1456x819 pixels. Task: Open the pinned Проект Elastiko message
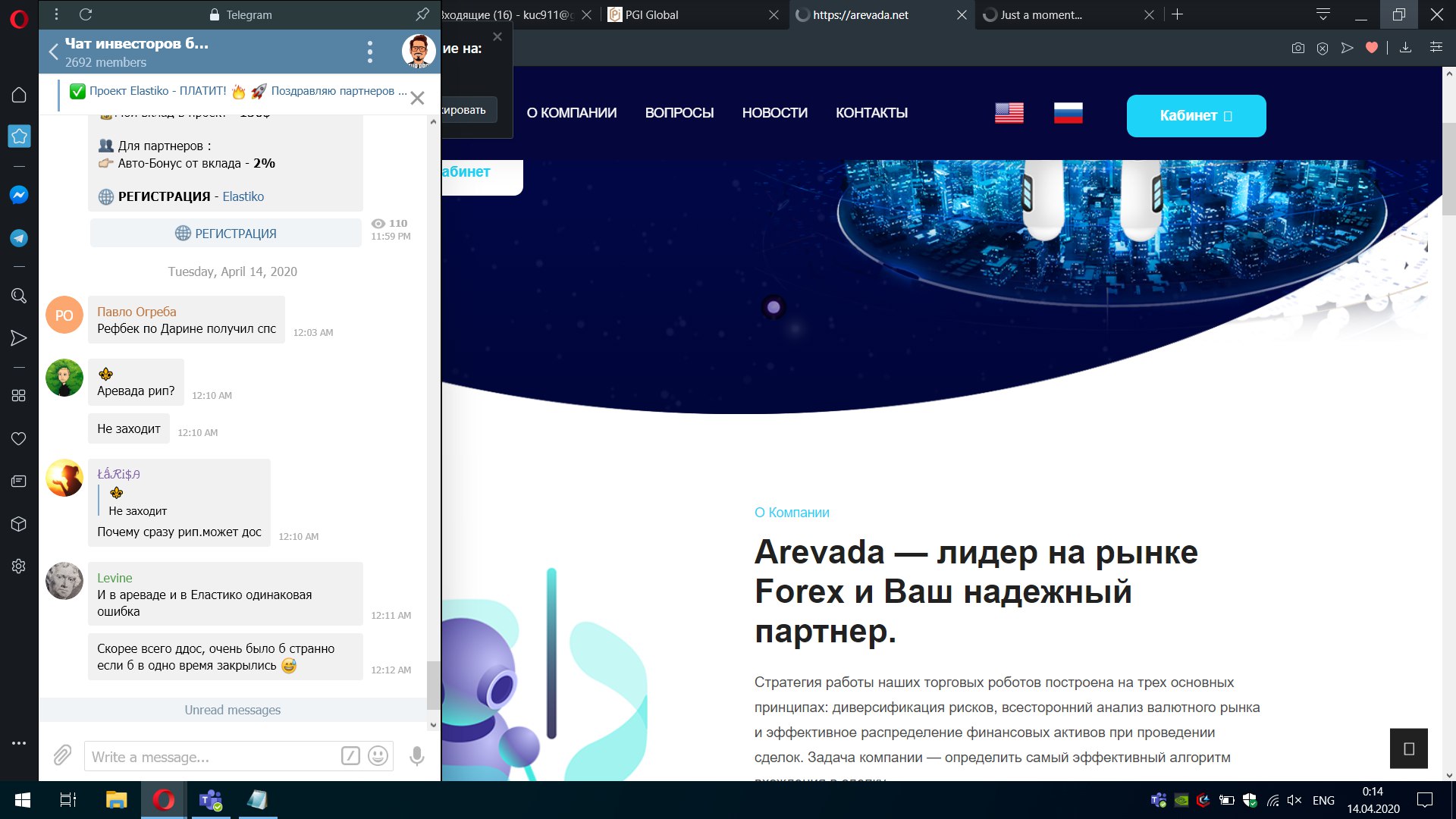point(237,91)
